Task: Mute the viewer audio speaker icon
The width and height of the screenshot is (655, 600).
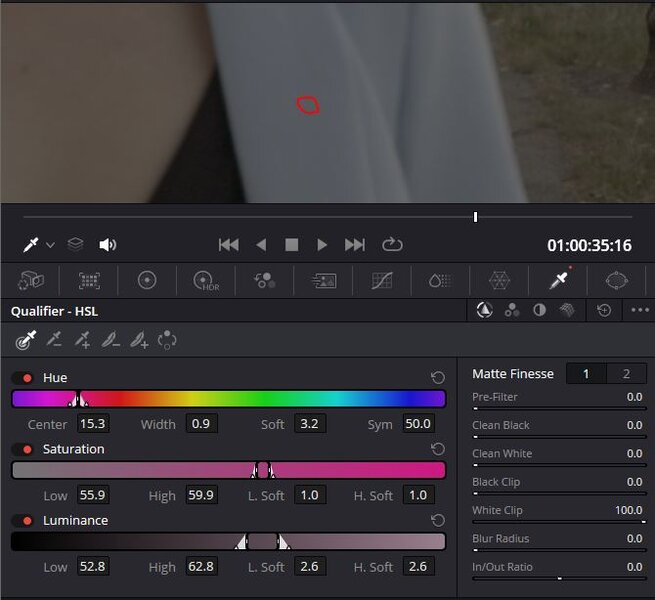Action: (x=107, y=245)
